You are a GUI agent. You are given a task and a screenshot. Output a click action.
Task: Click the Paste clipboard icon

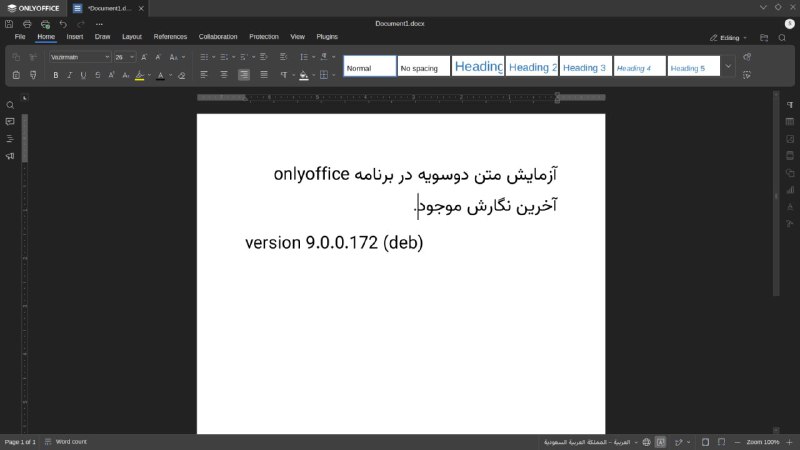coord(16,75)
